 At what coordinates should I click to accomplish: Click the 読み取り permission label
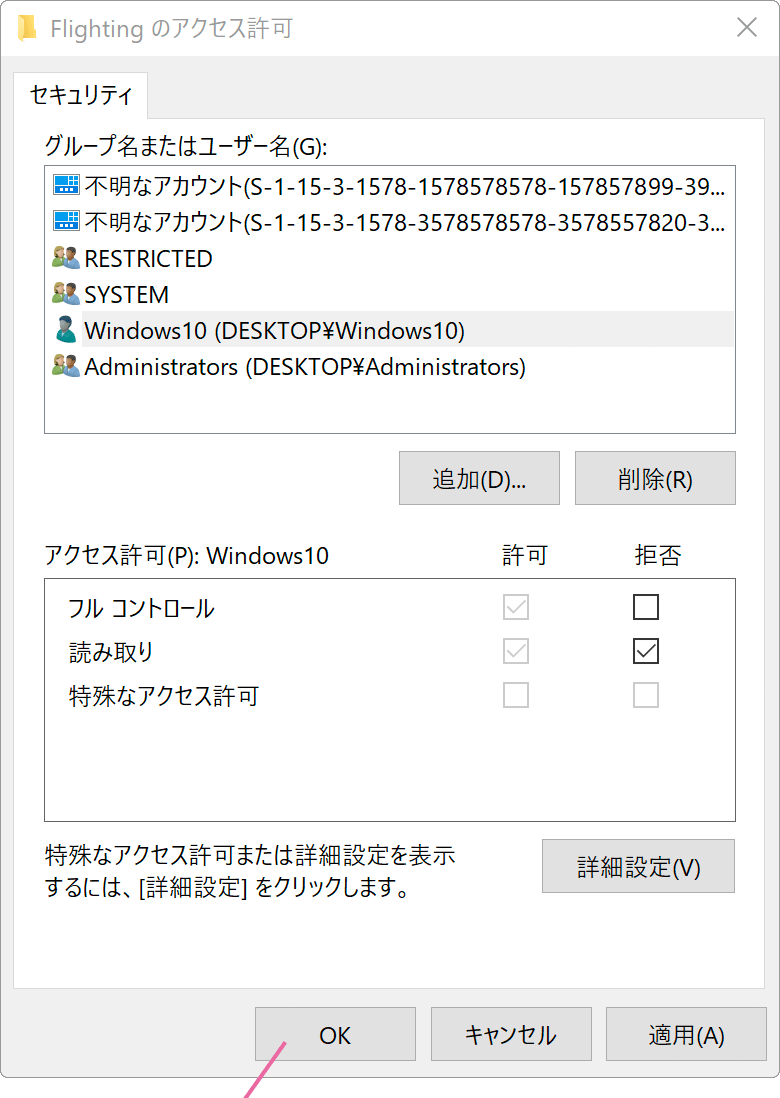[x=111, y=652]
